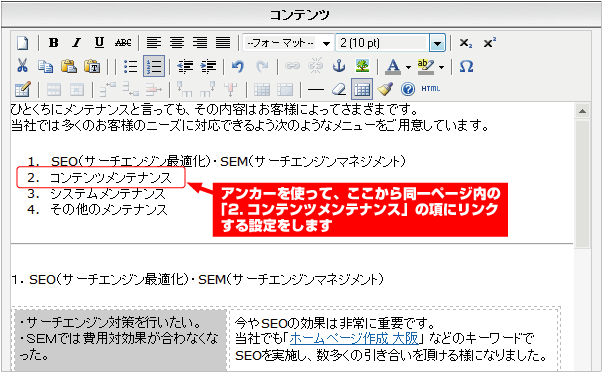602x372 pixels.
Task: Click the paste as plain text icon
Action: [92, 66]
